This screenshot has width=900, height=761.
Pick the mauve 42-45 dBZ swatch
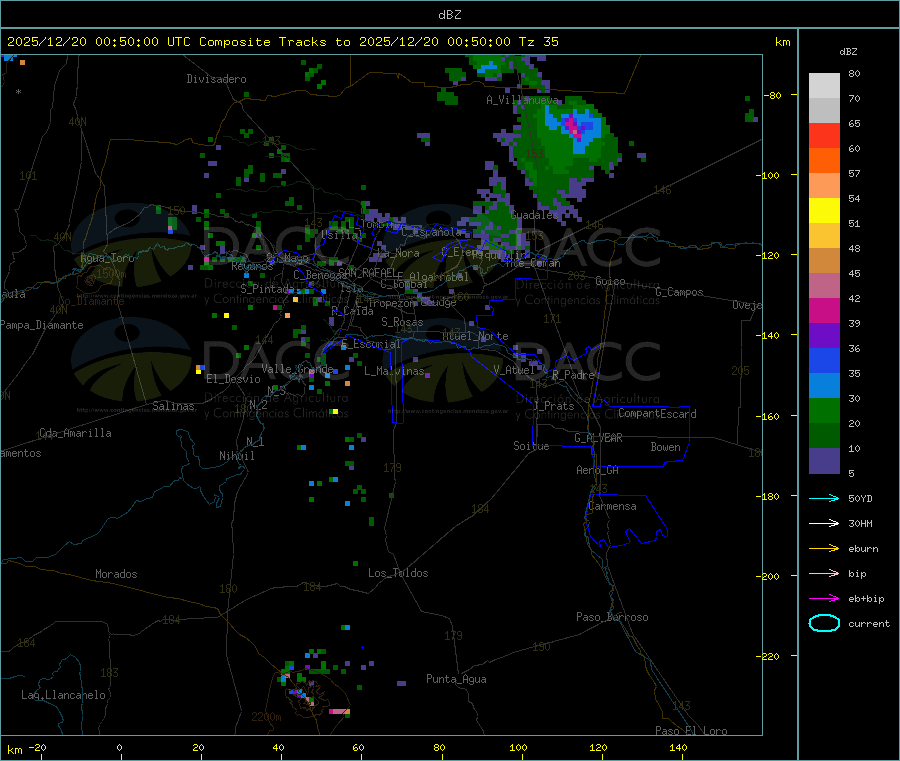tap(824, 285)
